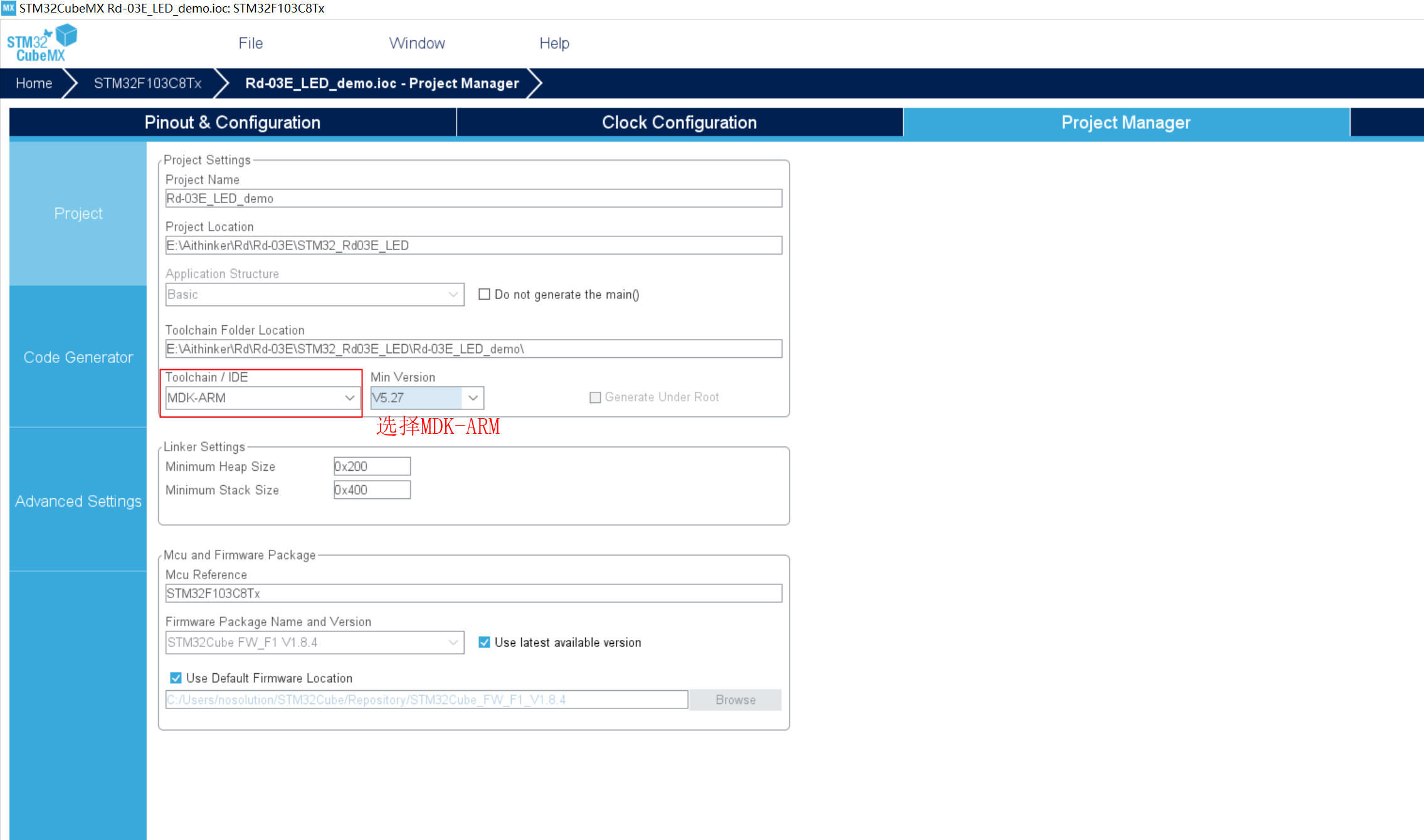Expand the Toolchain / IDE dropdown
Viewport: 1424px width, 840px height.
pos(349,398)
